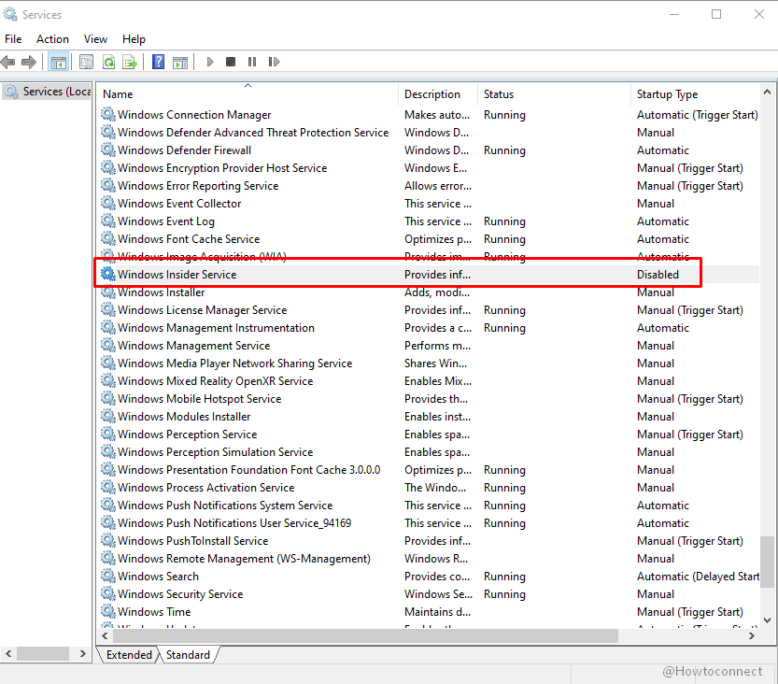The width and height of the screenshot is (778, 684).
Task: Select Windows Perception Simulation Service row
Action: (x=429, y=451)
